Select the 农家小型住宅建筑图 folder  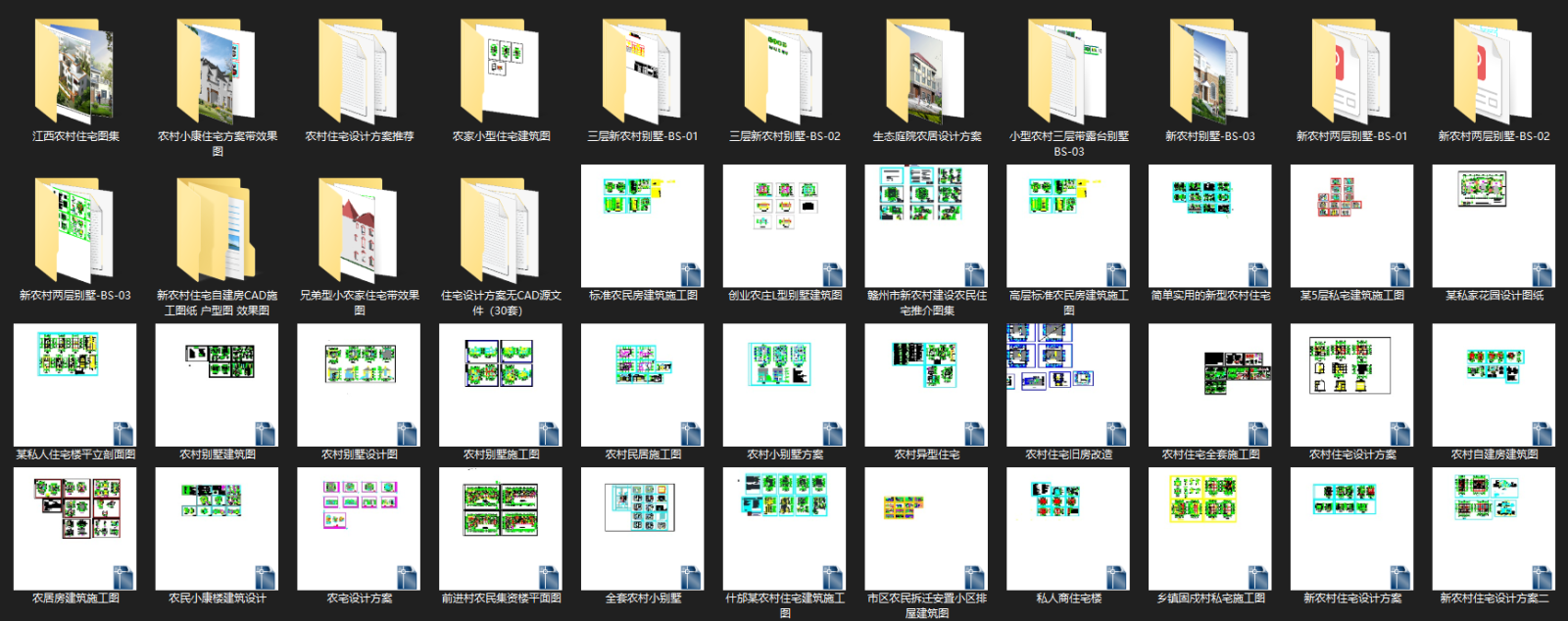[x=502, y=71]
